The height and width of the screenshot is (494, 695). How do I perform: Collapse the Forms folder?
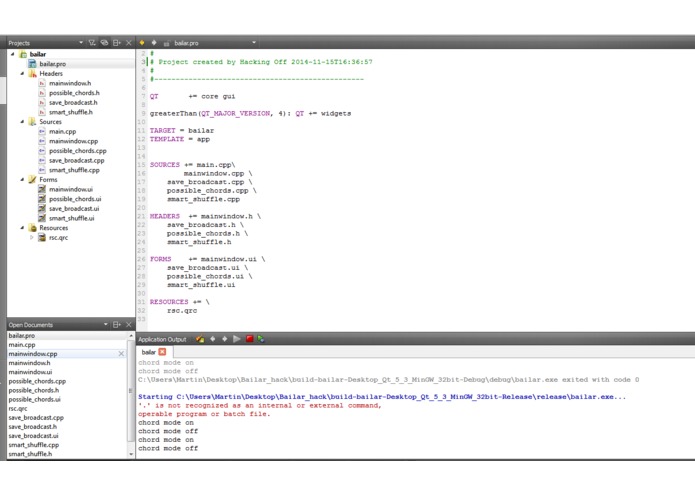point(22,179)
